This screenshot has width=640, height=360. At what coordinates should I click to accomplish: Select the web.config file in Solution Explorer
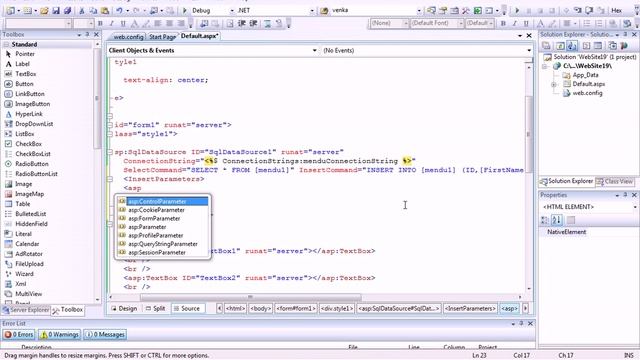583,93
